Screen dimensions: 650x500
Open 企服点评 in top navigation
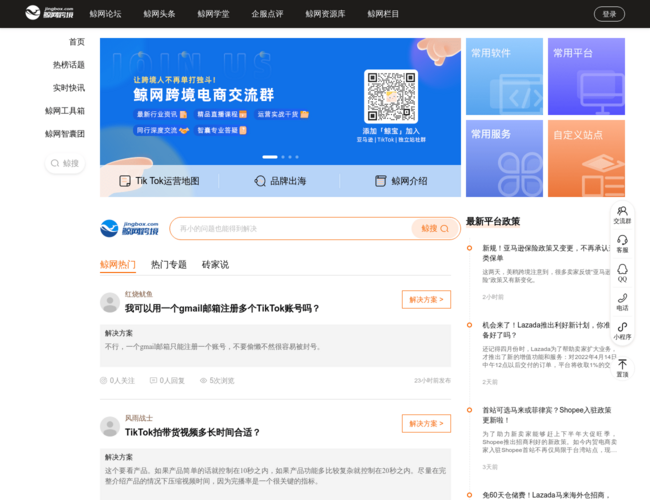[267, 14]
